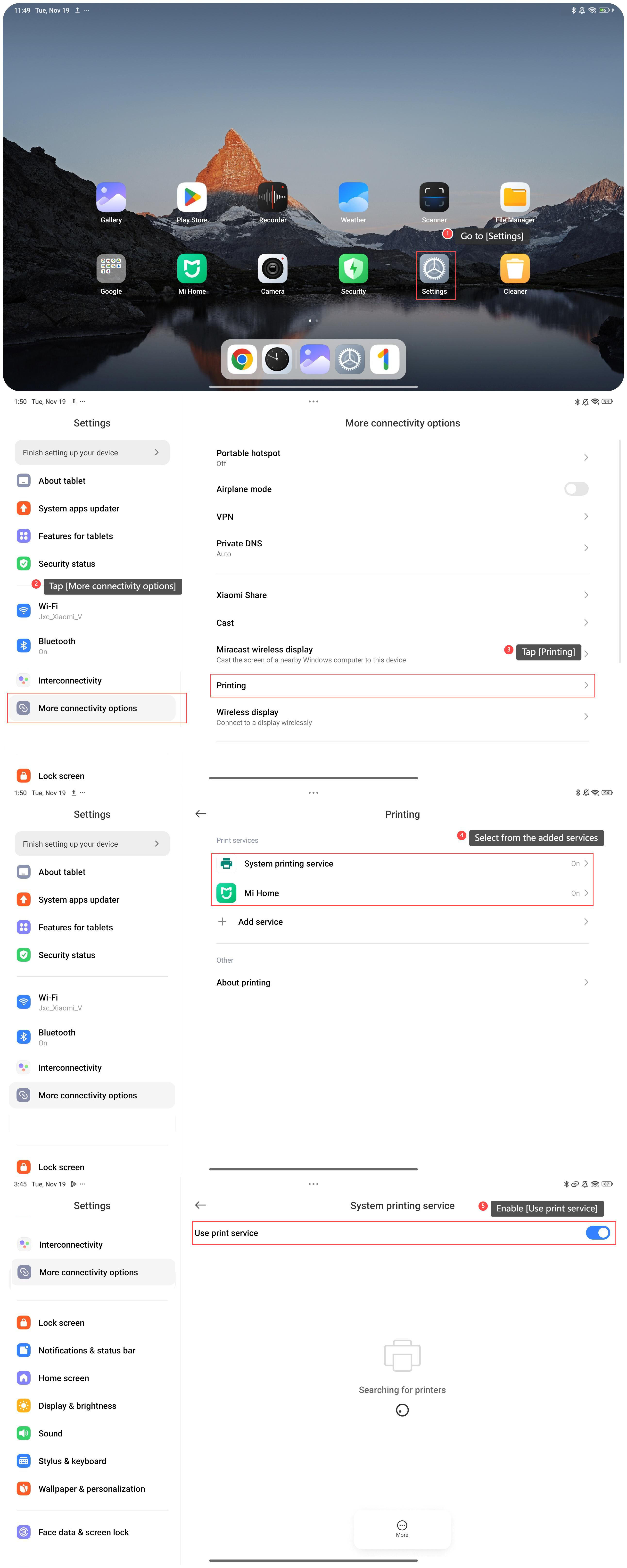Expand System printing service entry
Image resolution: width=627 pixels, height=1568 pixels.
click(402, 863)
